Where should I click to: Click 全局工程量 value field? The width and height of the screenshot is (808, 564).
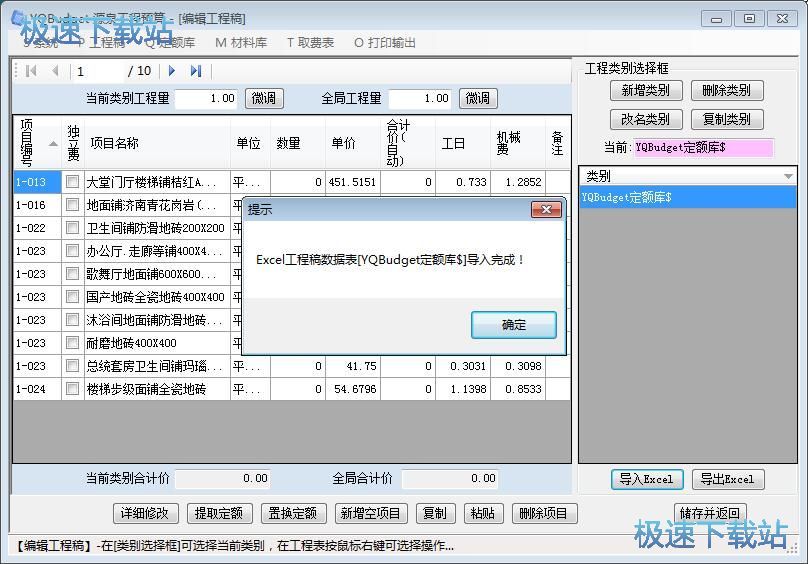click(420, 98)
